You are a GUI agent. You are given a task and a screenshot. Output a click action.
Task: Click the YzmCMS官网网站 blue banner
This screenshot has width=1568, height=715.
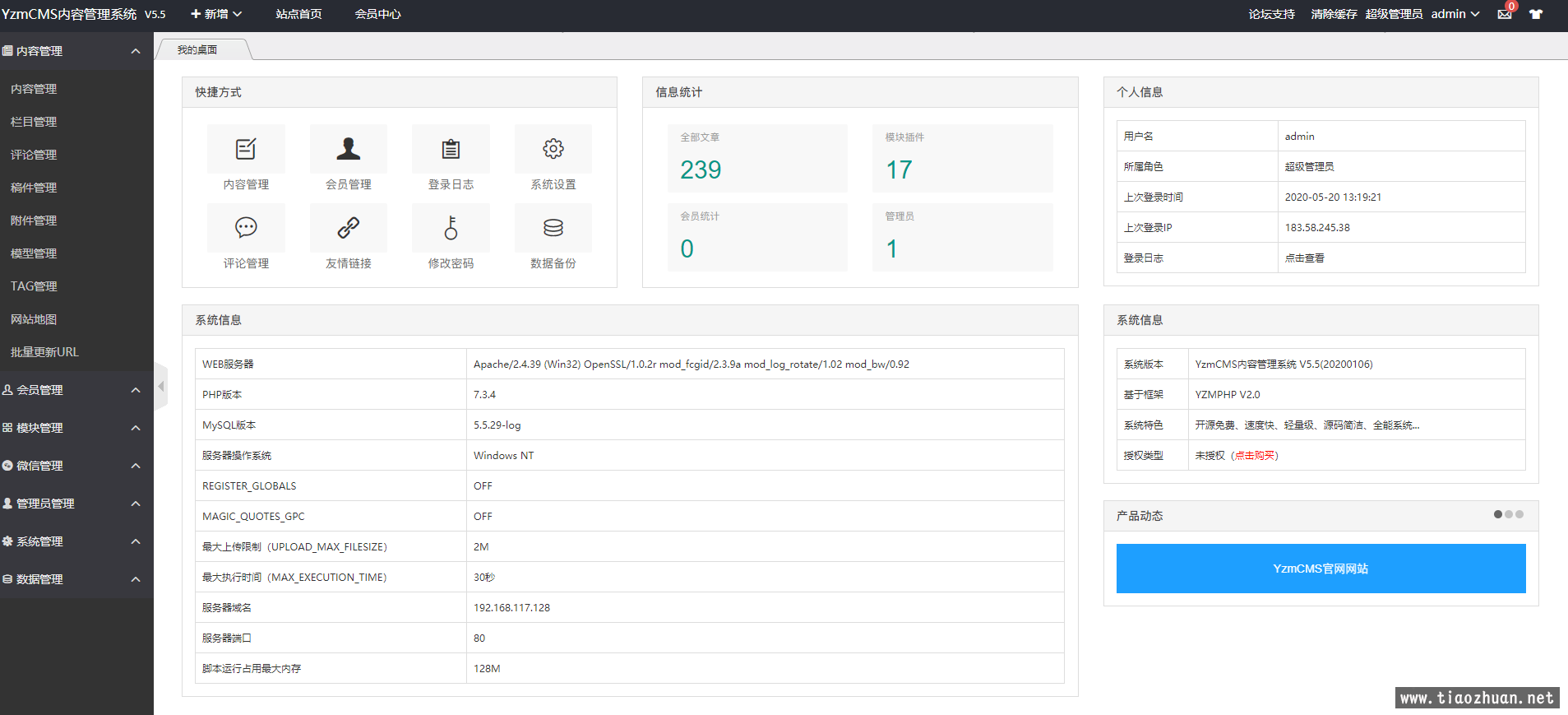pyautogui.click(x=1321, y=569)
